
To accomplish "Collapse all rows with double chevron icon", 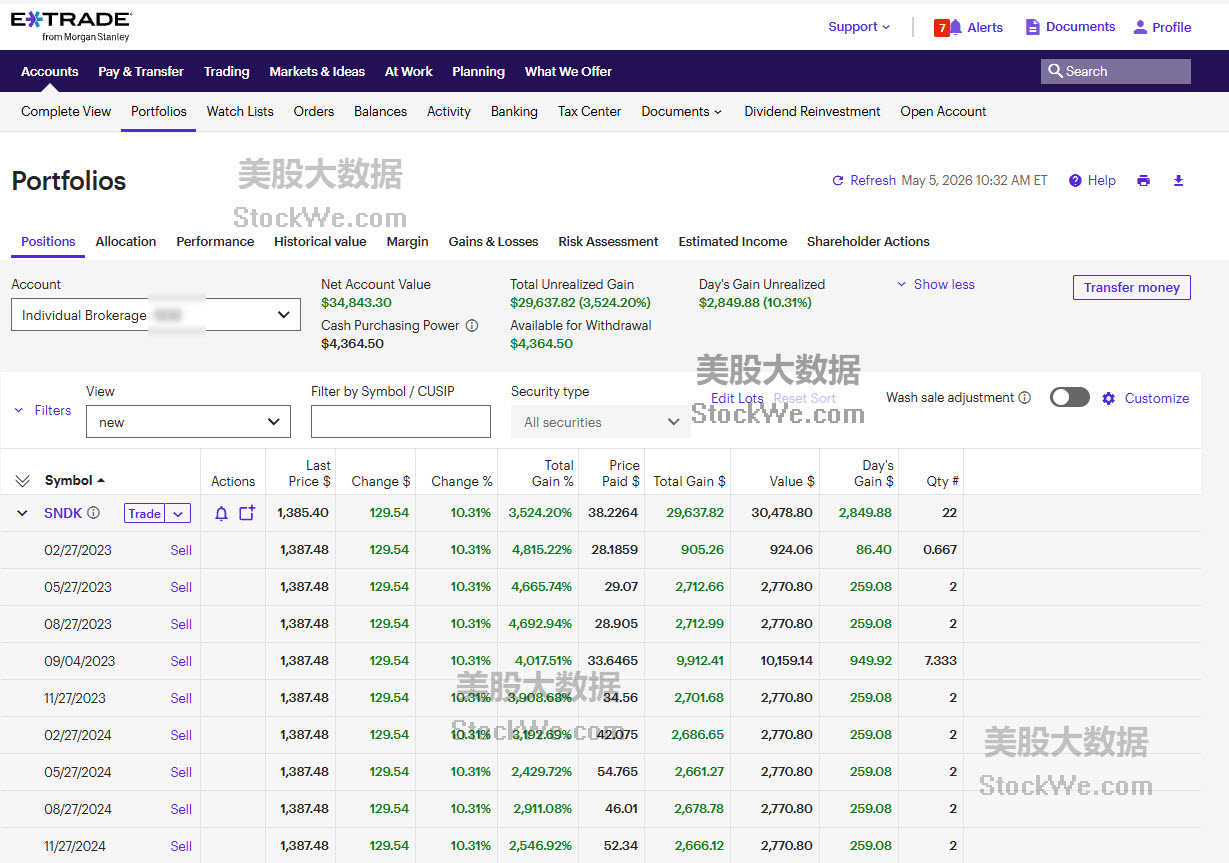I will coord(22,481).
